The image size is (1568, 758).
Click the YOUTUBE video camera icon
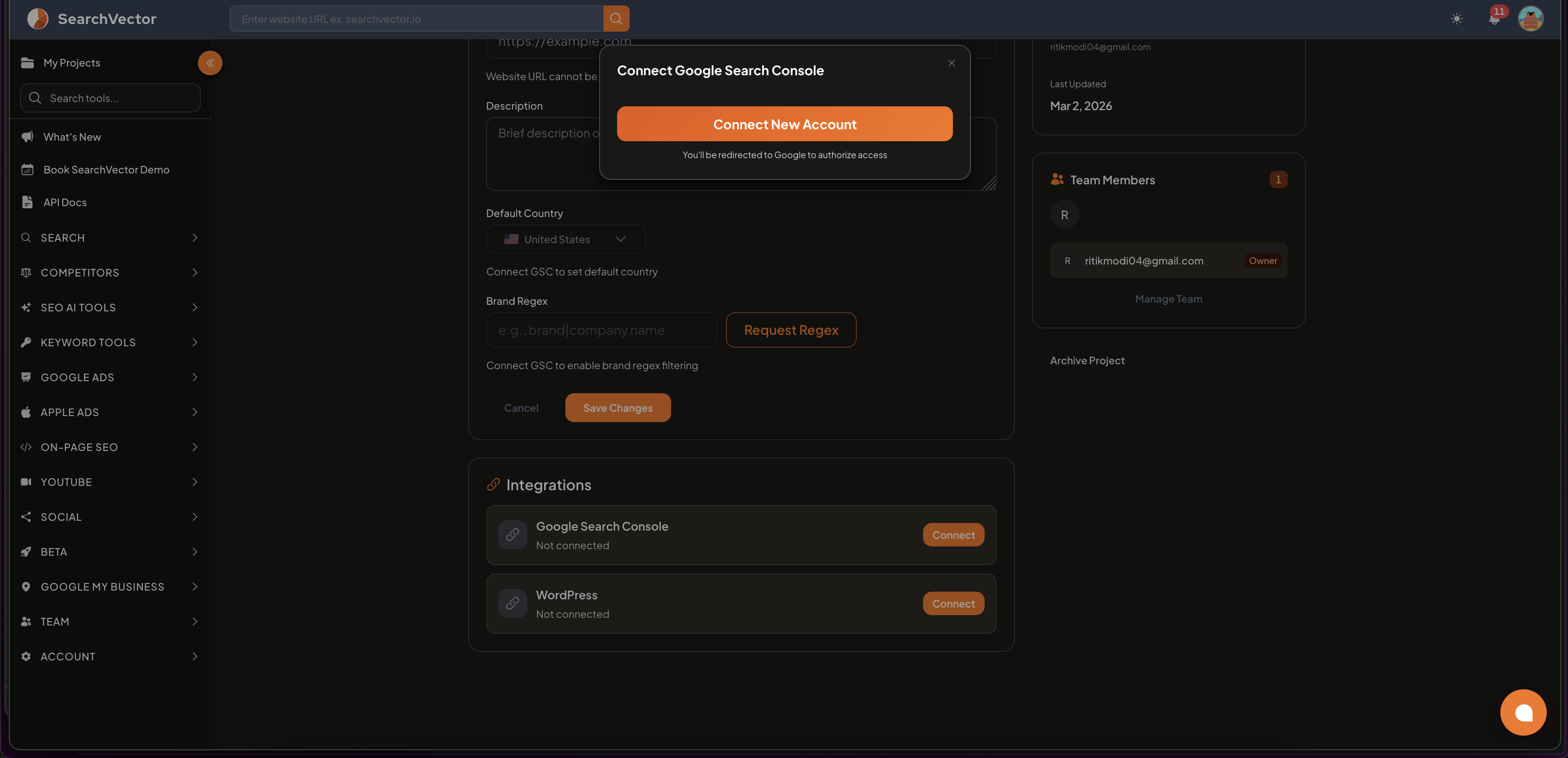pos(26,482)
